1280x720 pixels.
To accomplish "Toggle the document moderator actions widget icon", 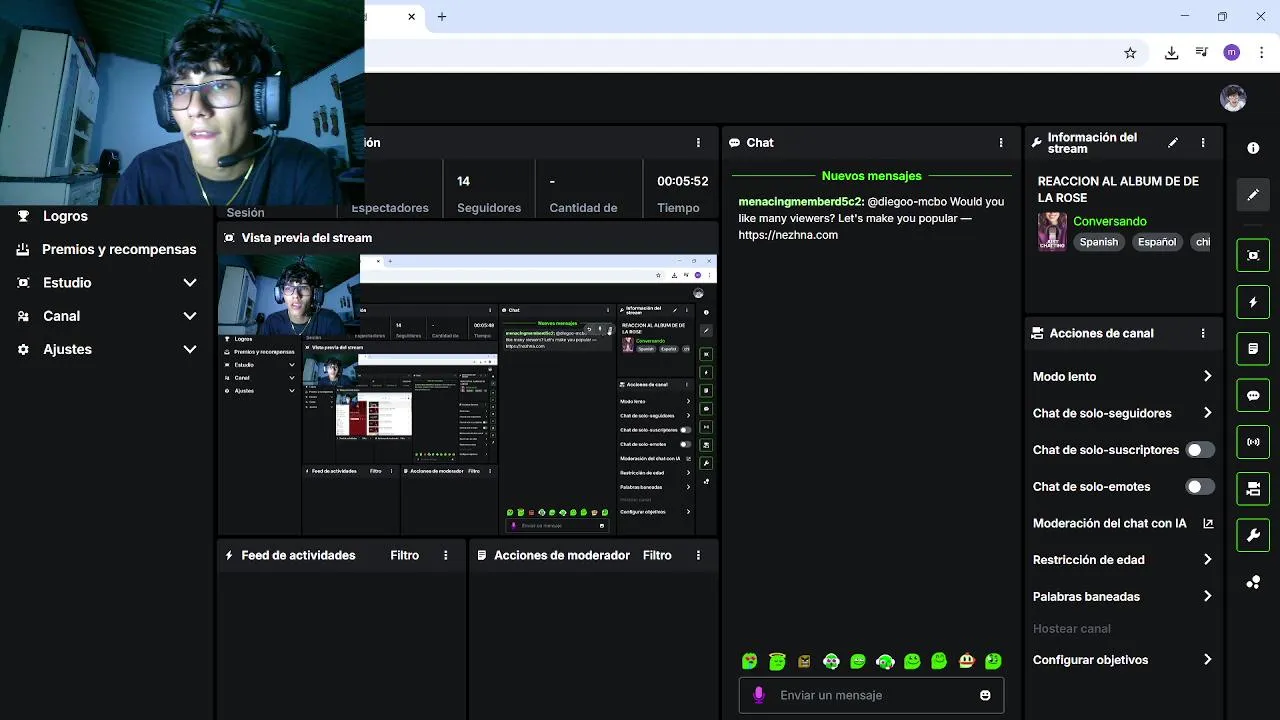I will (x=1253, y=349).
